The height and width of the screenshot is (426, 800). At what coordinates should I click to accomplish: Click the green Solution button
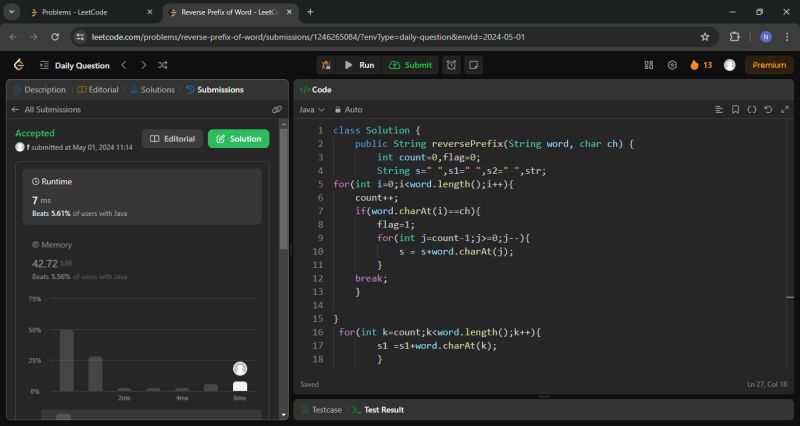click(x=238, y=138)
